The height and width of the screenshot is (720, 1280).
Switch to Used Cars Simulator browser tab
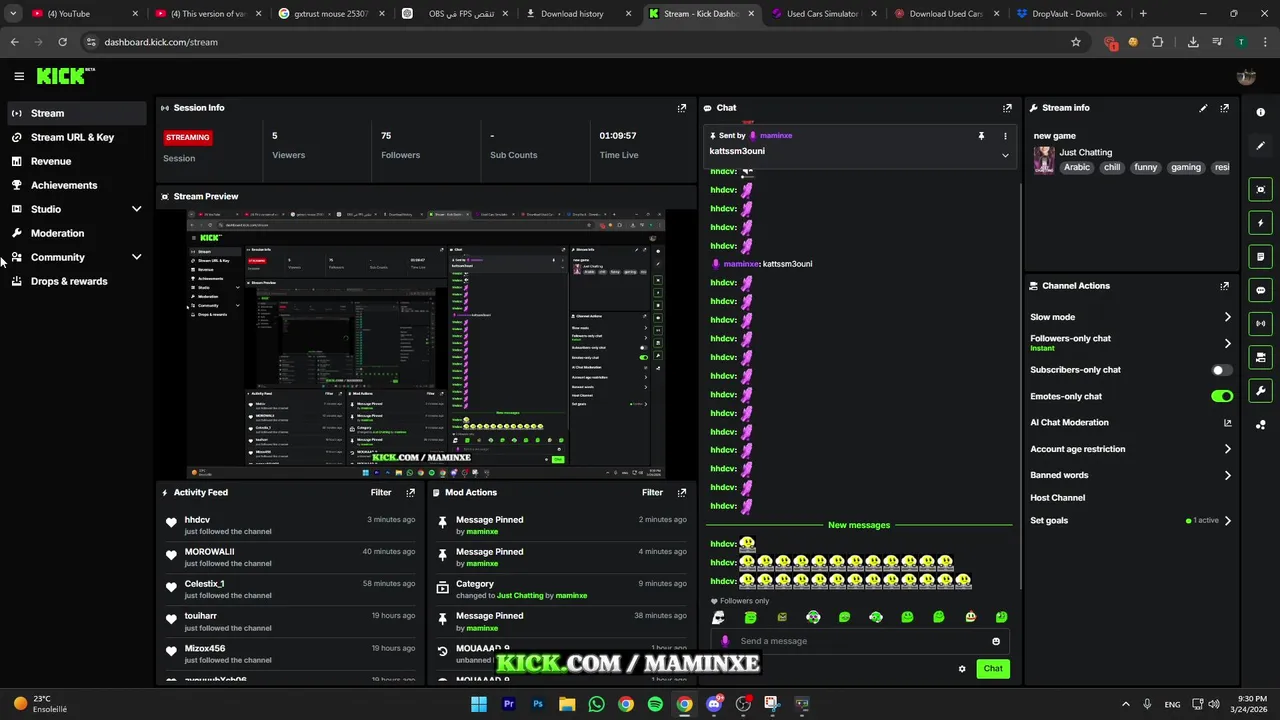click(x=826, y=14)
